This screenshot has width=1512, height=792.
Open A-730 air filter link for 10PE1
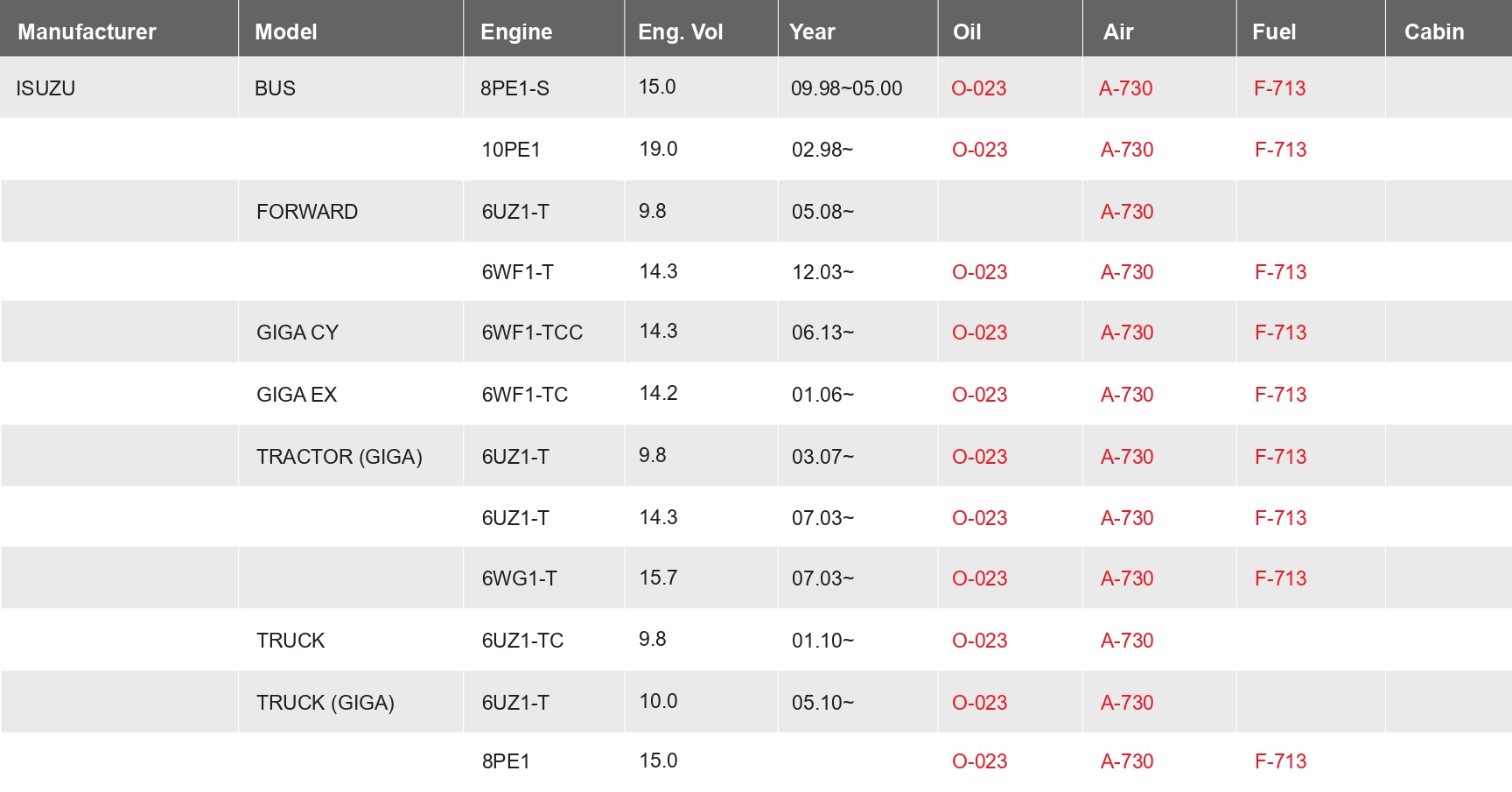pos(1126,150)
